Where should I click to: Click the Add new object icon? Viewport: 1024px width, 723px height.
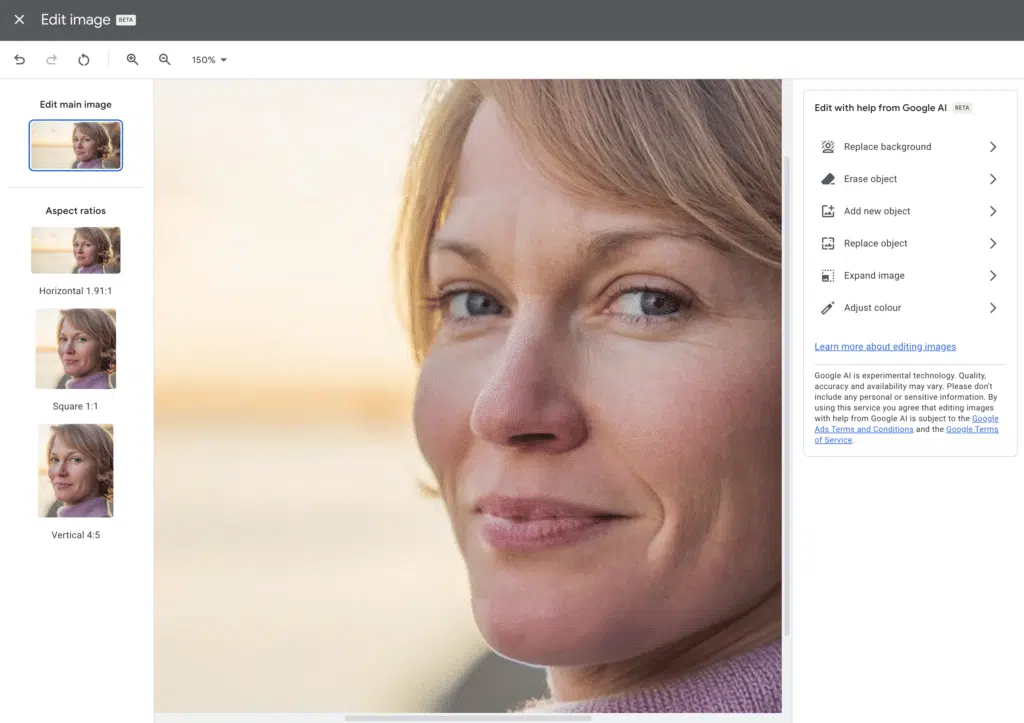(827, 211)
